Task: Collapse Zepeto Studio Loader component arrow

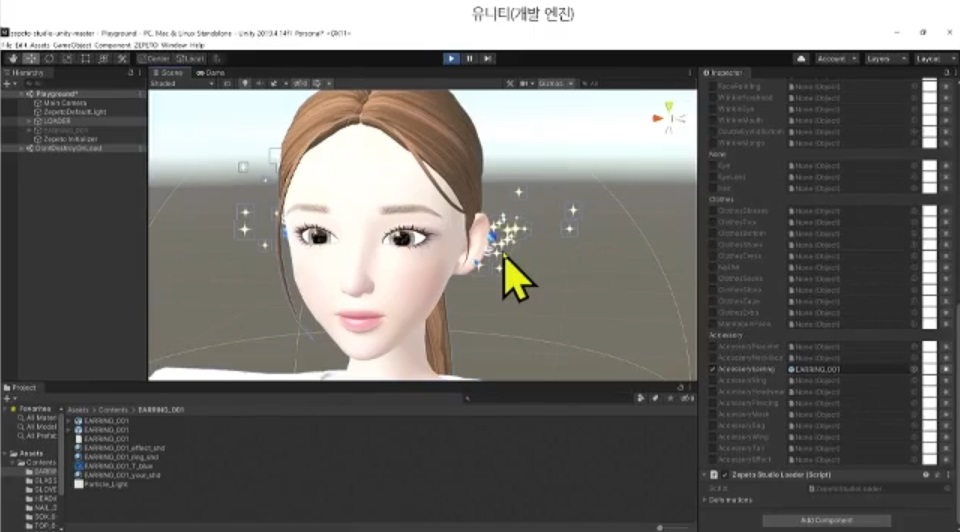Action: (x=705, y=474)
